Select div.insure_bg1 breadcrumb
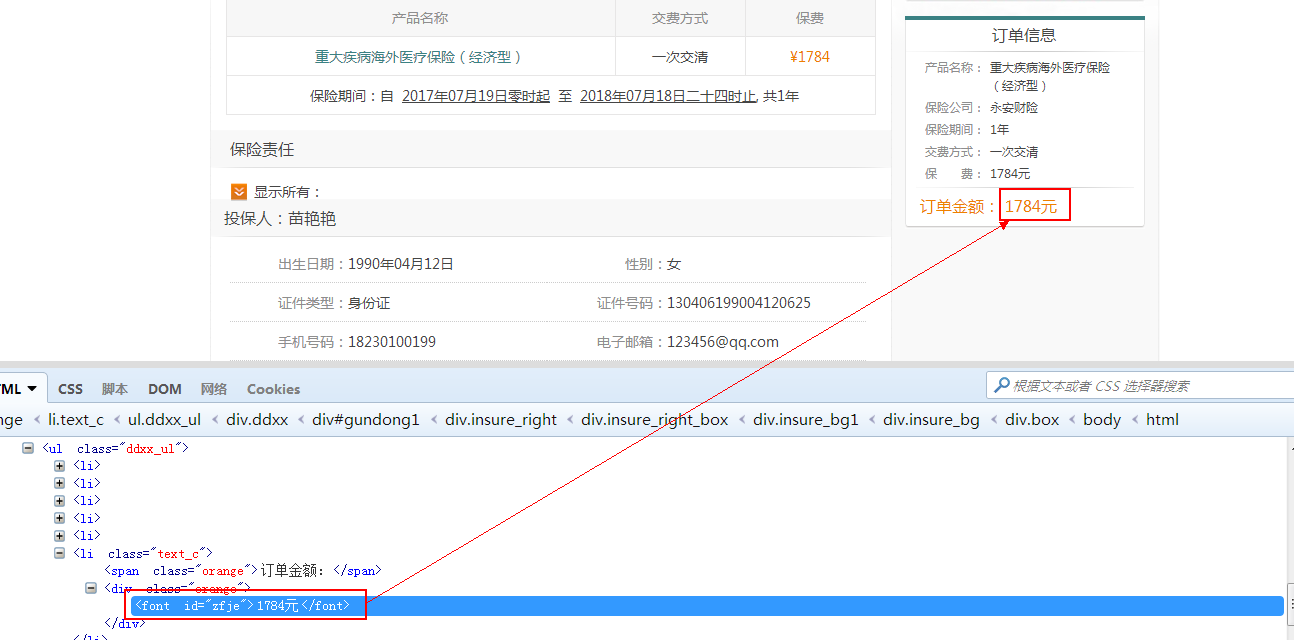This screenshot has height=640, width=1294. (806, 420)
